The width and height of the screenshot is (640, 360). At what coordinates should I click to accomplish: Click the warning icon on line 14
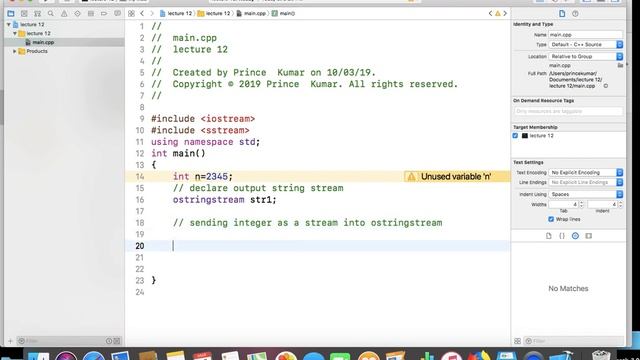click(x=411, y=177)
